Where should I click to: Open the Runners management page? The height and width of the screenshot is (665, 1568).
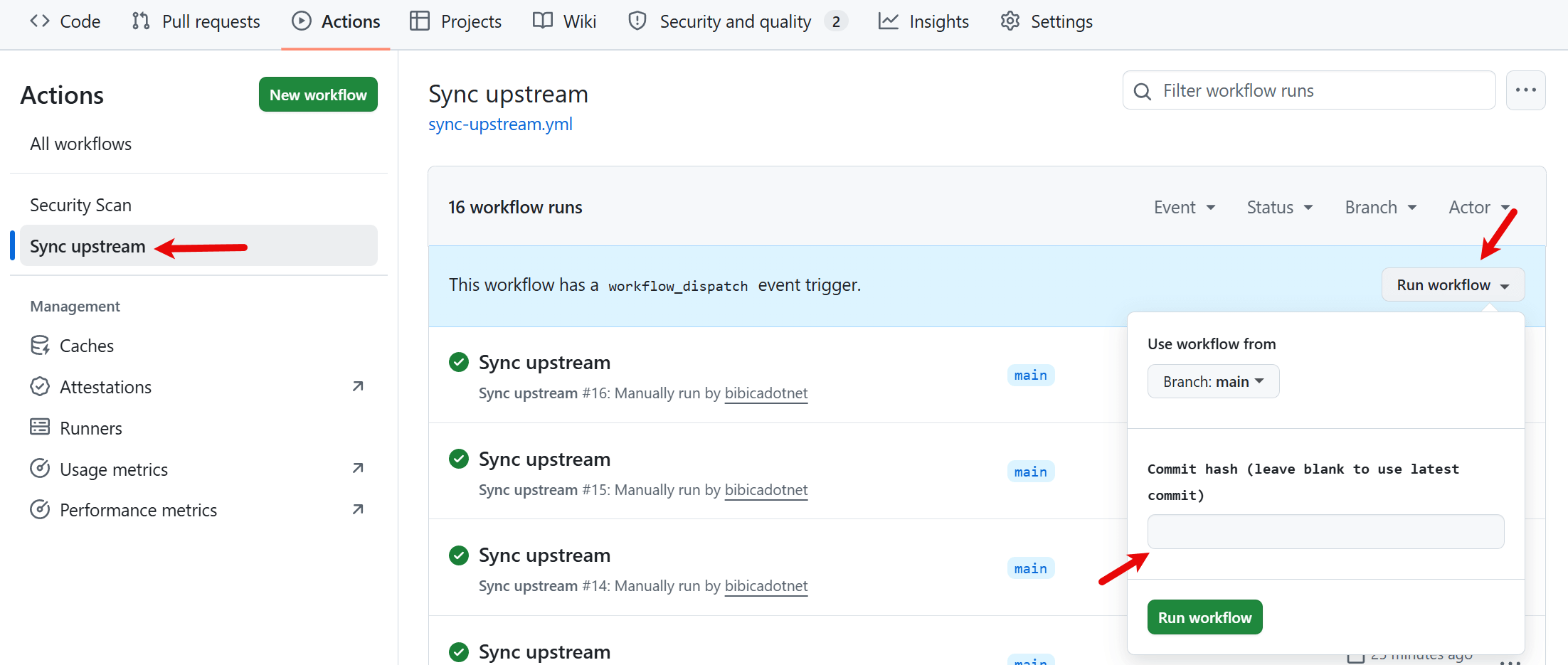90,428
